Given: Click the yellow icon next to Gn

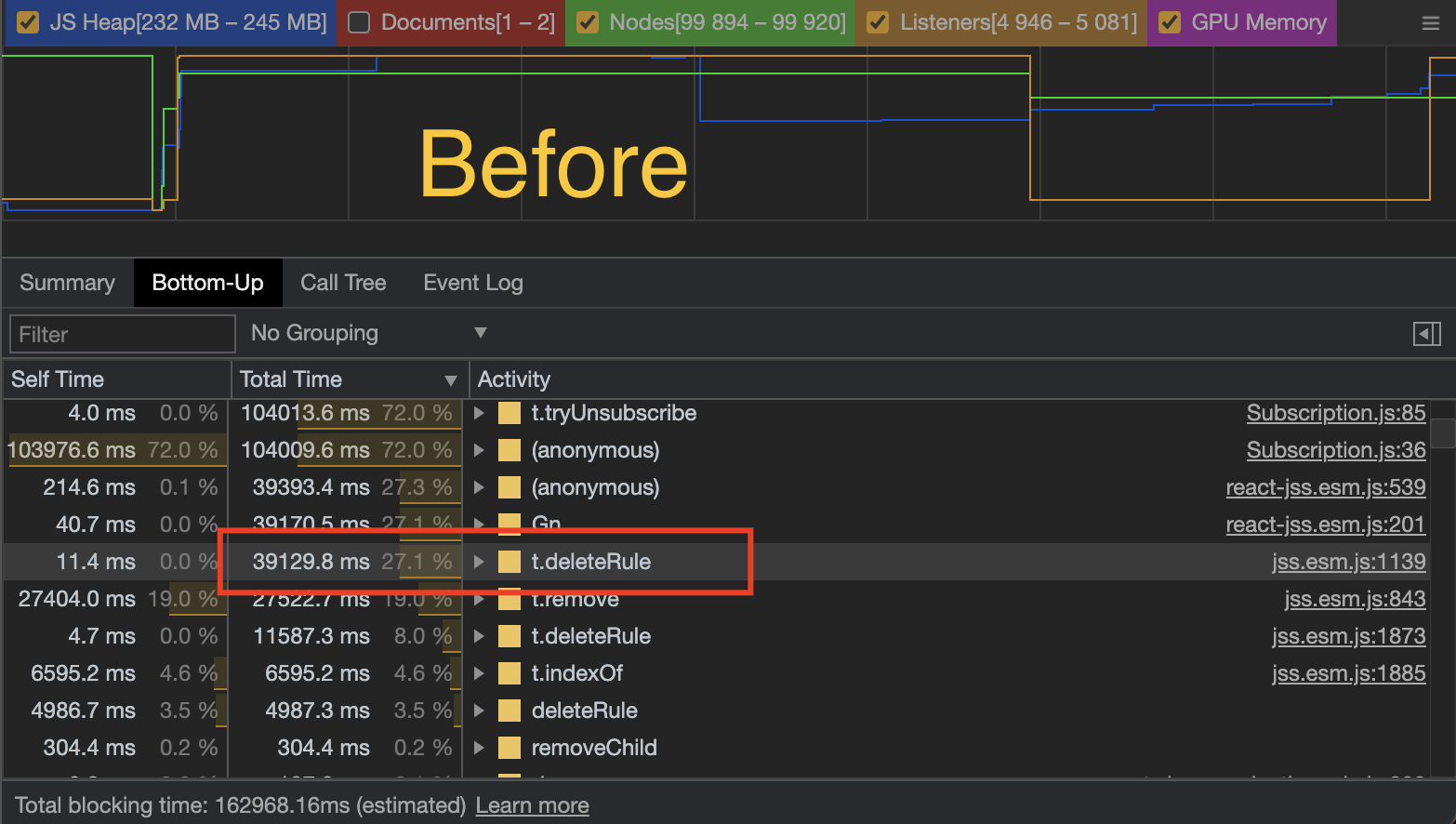Looking at the screenshot, I should [509, 524].
